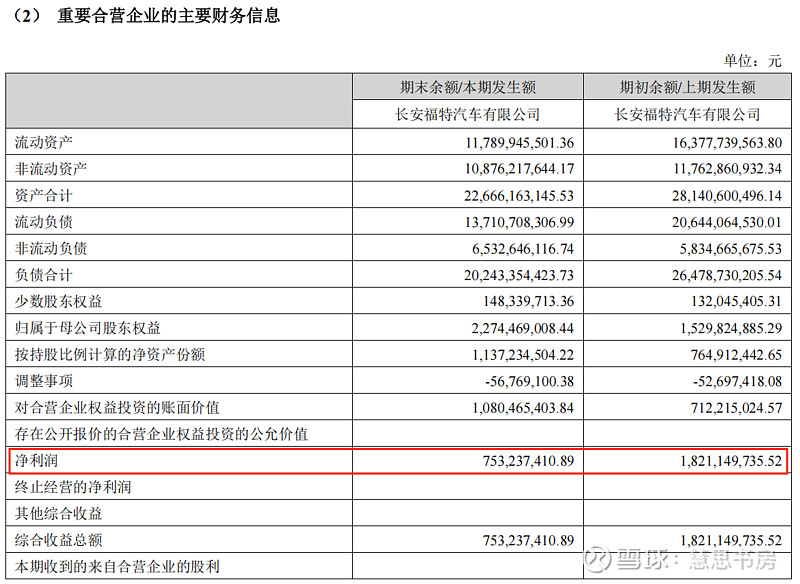This screenshot has width=800, height=584.
Task: Click the row label 少数股东权益
Action: point(59,301)
